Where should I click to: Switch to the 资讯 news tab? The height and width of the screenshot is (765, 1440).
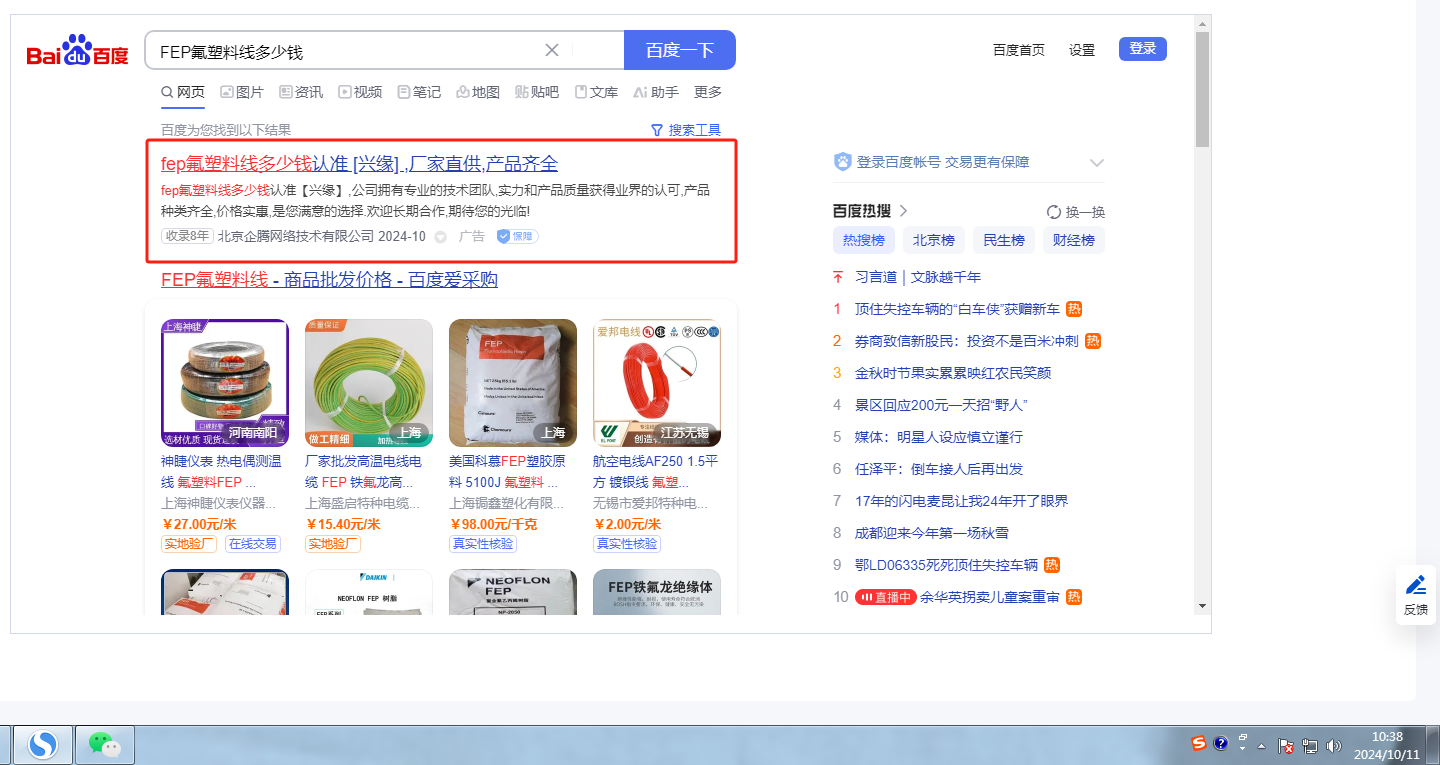click(x=301, y=92)
